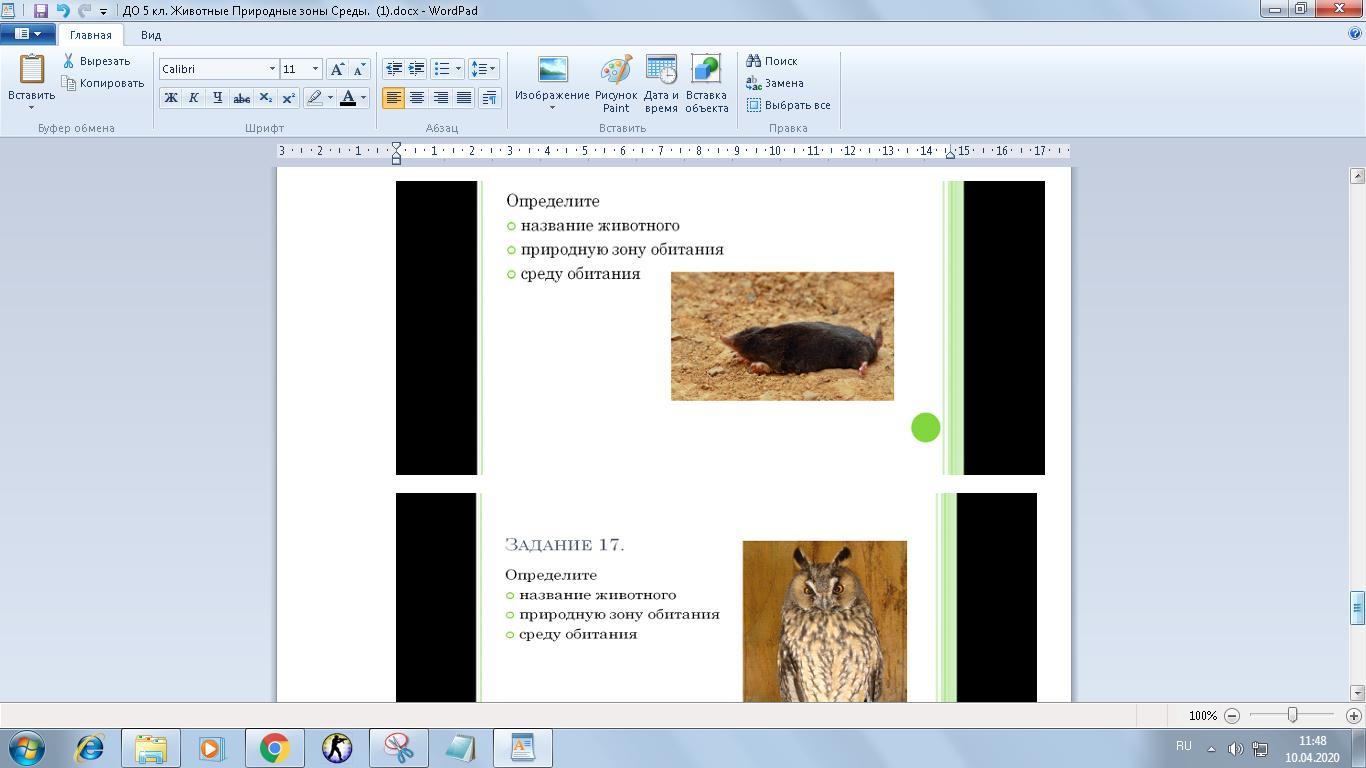This screenshot has height=768, width=1366.
Task: Apply subscript formatting
Action: click(x=265, y=98)
